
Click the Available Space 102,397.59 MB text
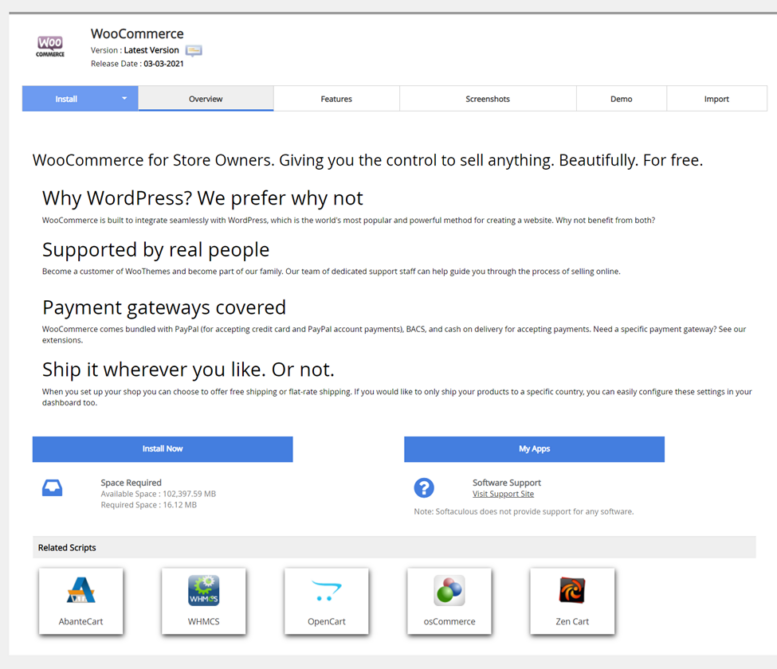158,494
